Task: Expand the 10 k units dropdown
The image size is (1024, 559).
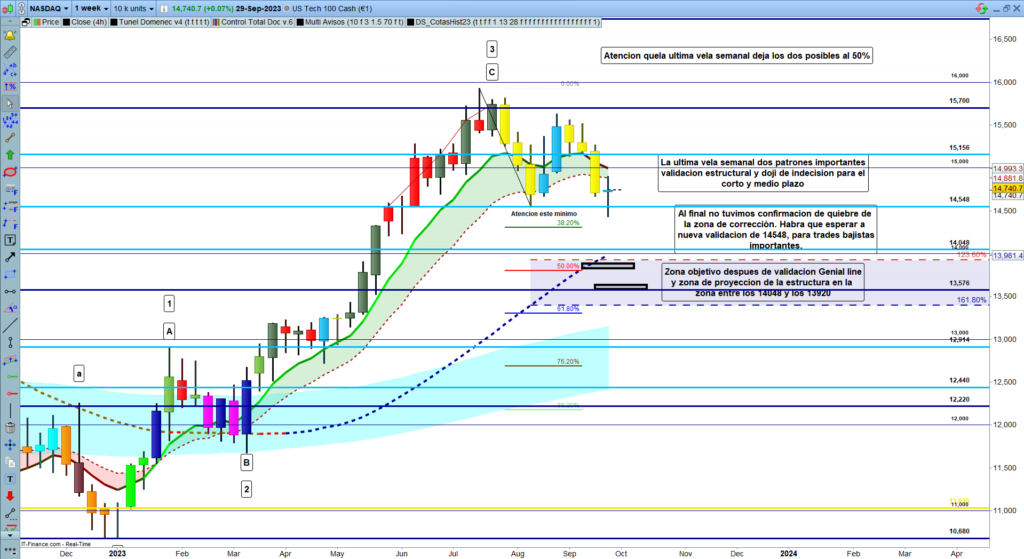Action: (x=137, y=7)
